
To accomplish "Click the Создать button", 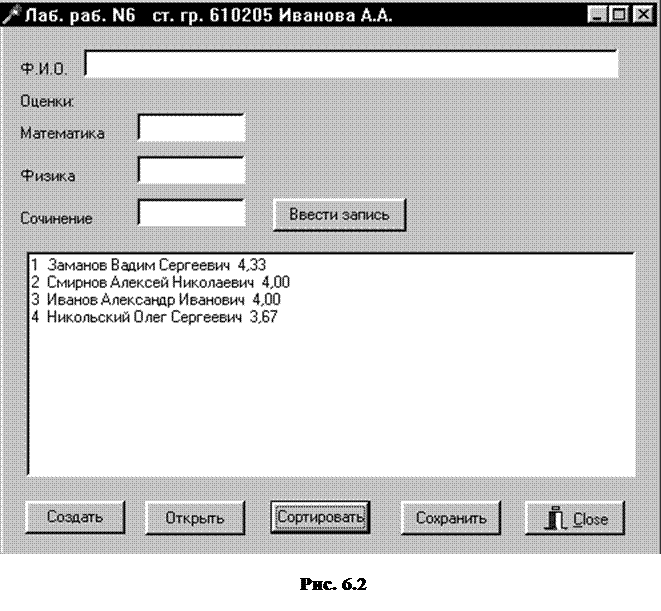I will click(75, 517).
